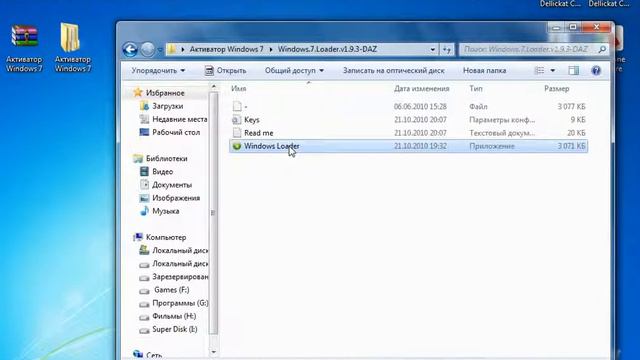This screenshot has width=640, height=360.
Task: Click the 21.10.2010 19:32 date cell
Action: coord(420,146)
